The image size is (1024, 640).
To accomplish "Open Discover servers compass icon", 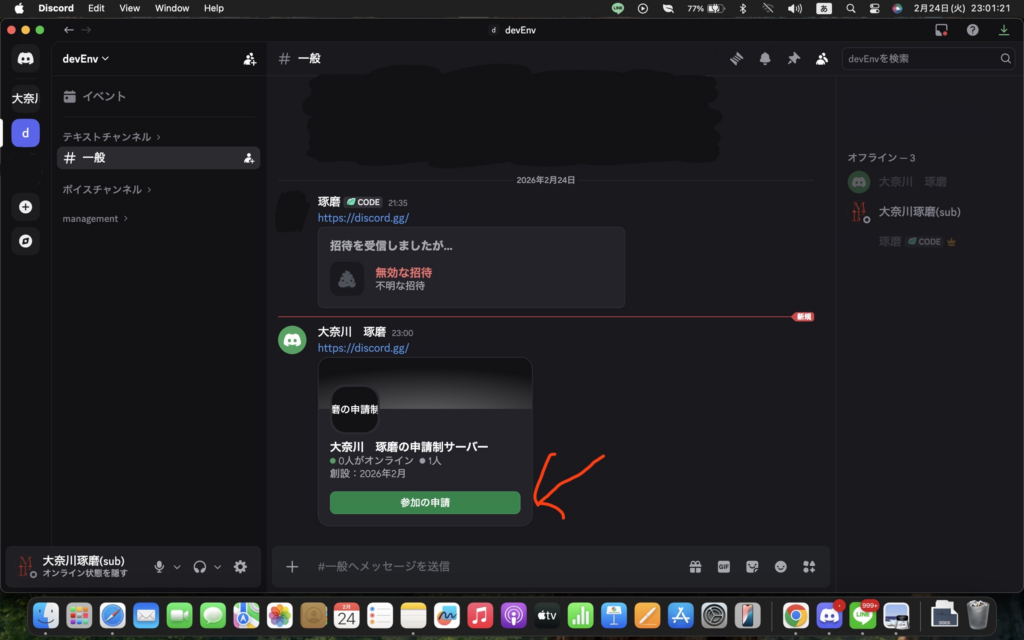I will (x=26, y=241).
